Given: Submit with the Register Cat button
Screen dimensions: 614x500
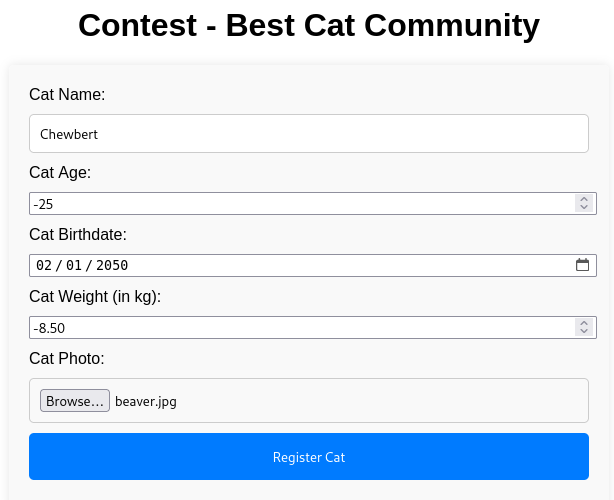Looking at the screenshot, I should click(308, 457).
